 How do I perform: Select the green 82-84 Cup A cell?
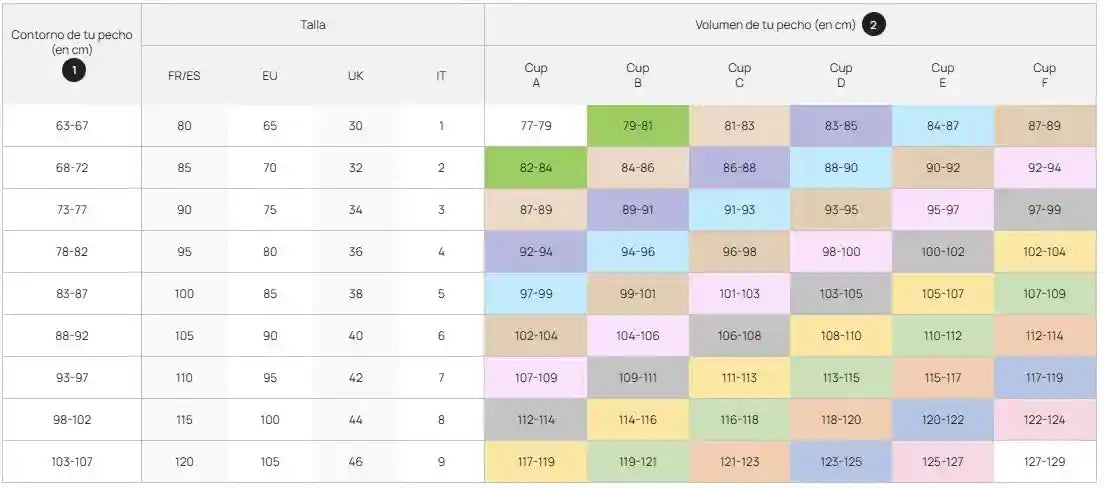(x=536, y=168)
